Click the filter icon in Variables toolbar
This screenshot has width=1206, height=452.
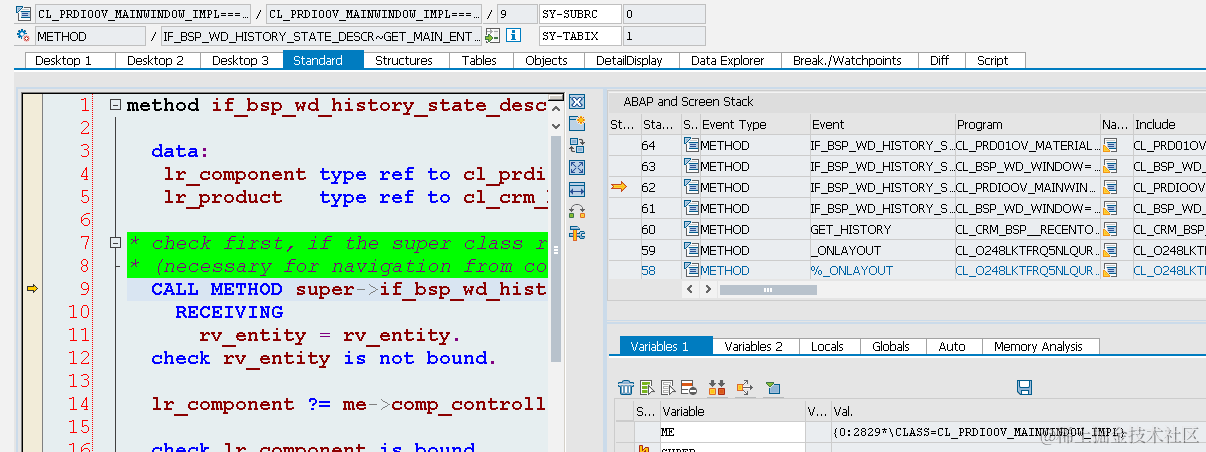tap(772, 388)
